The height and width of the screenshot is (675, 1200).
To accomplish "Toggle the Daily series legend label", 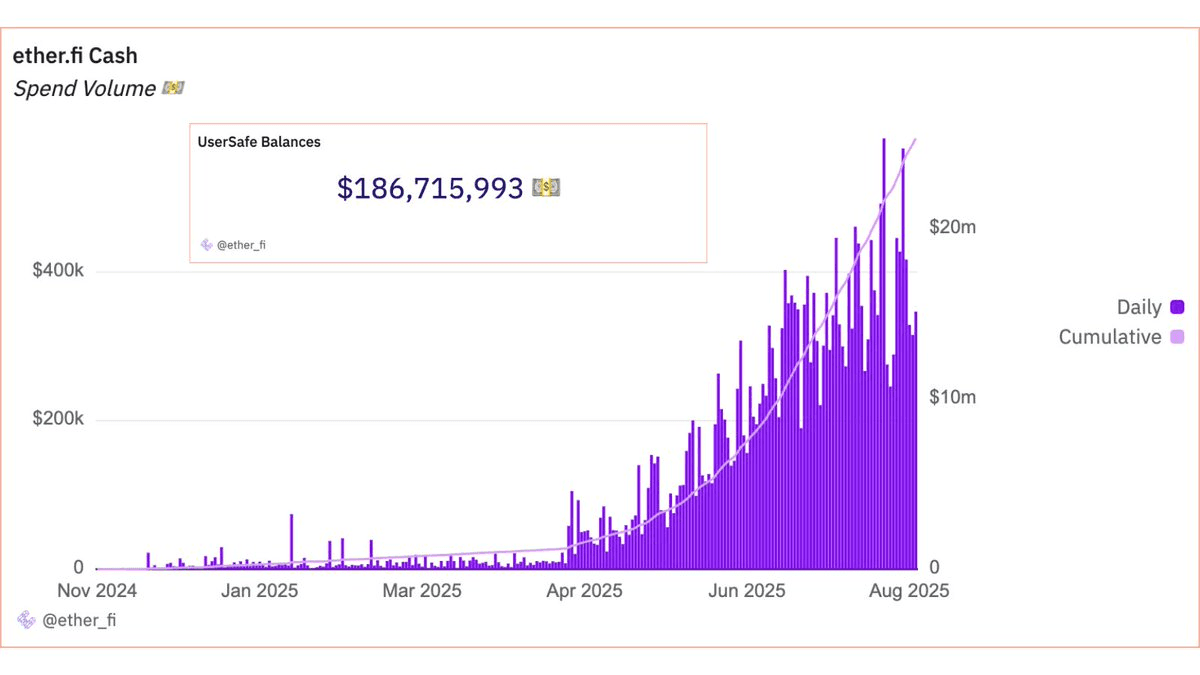I will point(1139,307).
